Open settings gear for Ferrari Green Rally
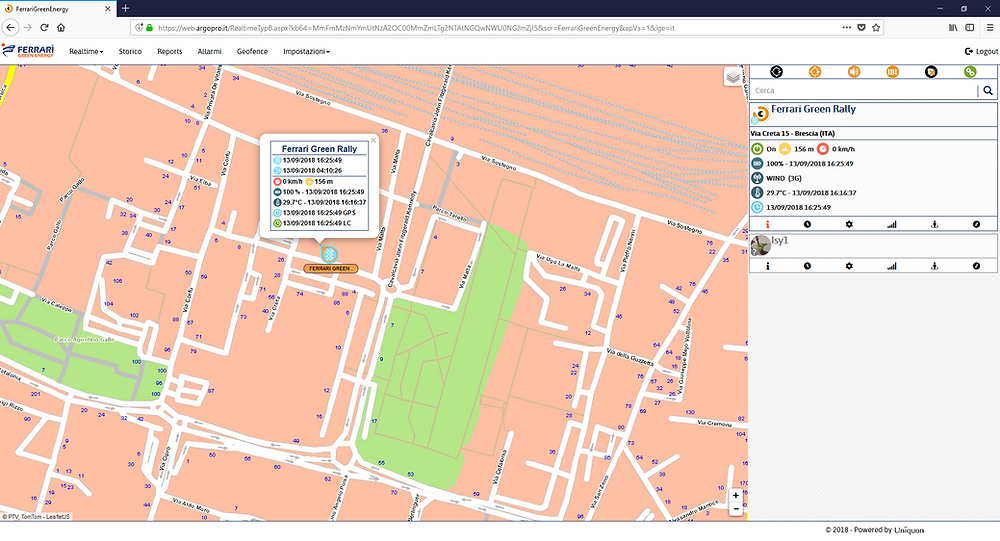This screenshot has width=1000, height=541. (x=849, y=225)
